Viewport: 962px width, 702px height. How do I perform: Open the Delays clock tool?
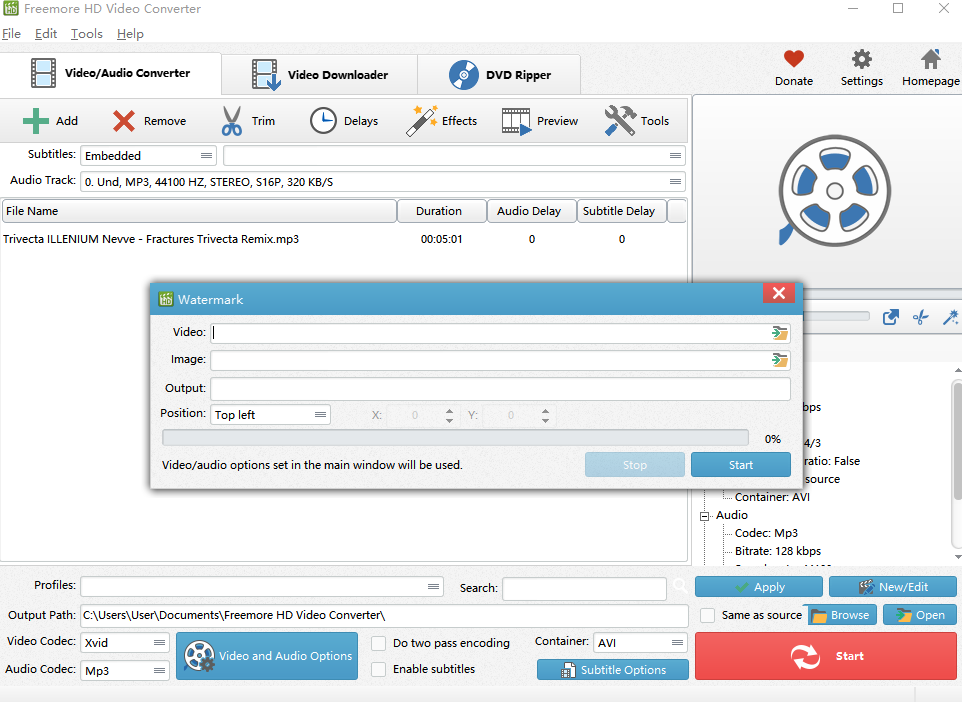(323, 121)
